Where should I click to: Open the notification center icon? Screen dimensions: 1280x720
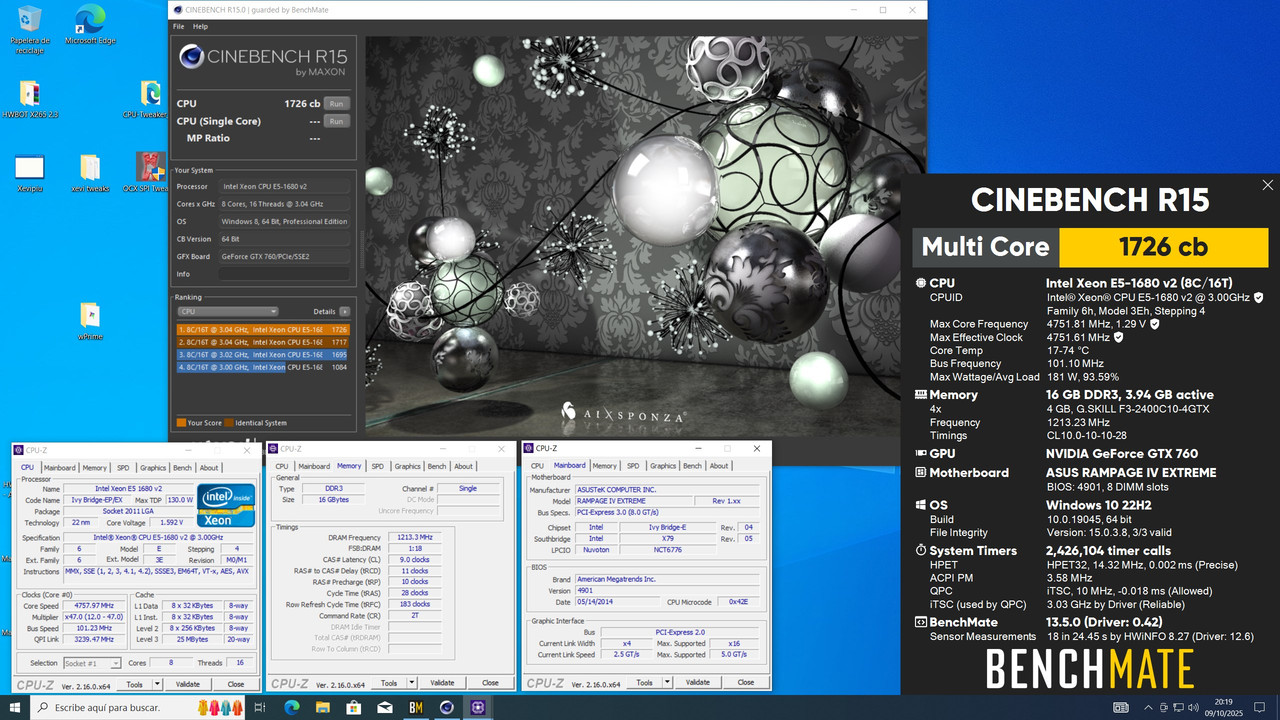click(1260, 707)
